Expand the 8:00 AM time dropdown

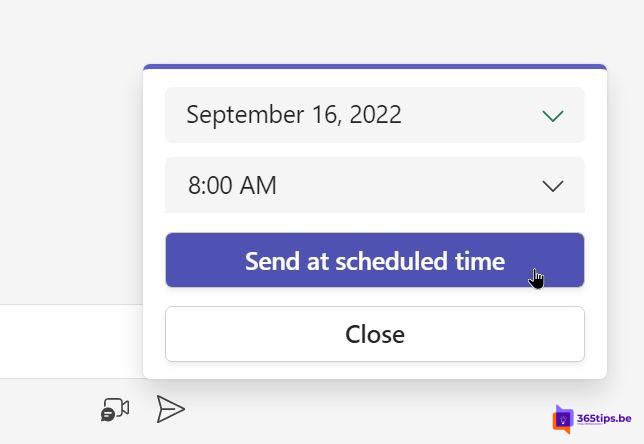click(375, 185)
